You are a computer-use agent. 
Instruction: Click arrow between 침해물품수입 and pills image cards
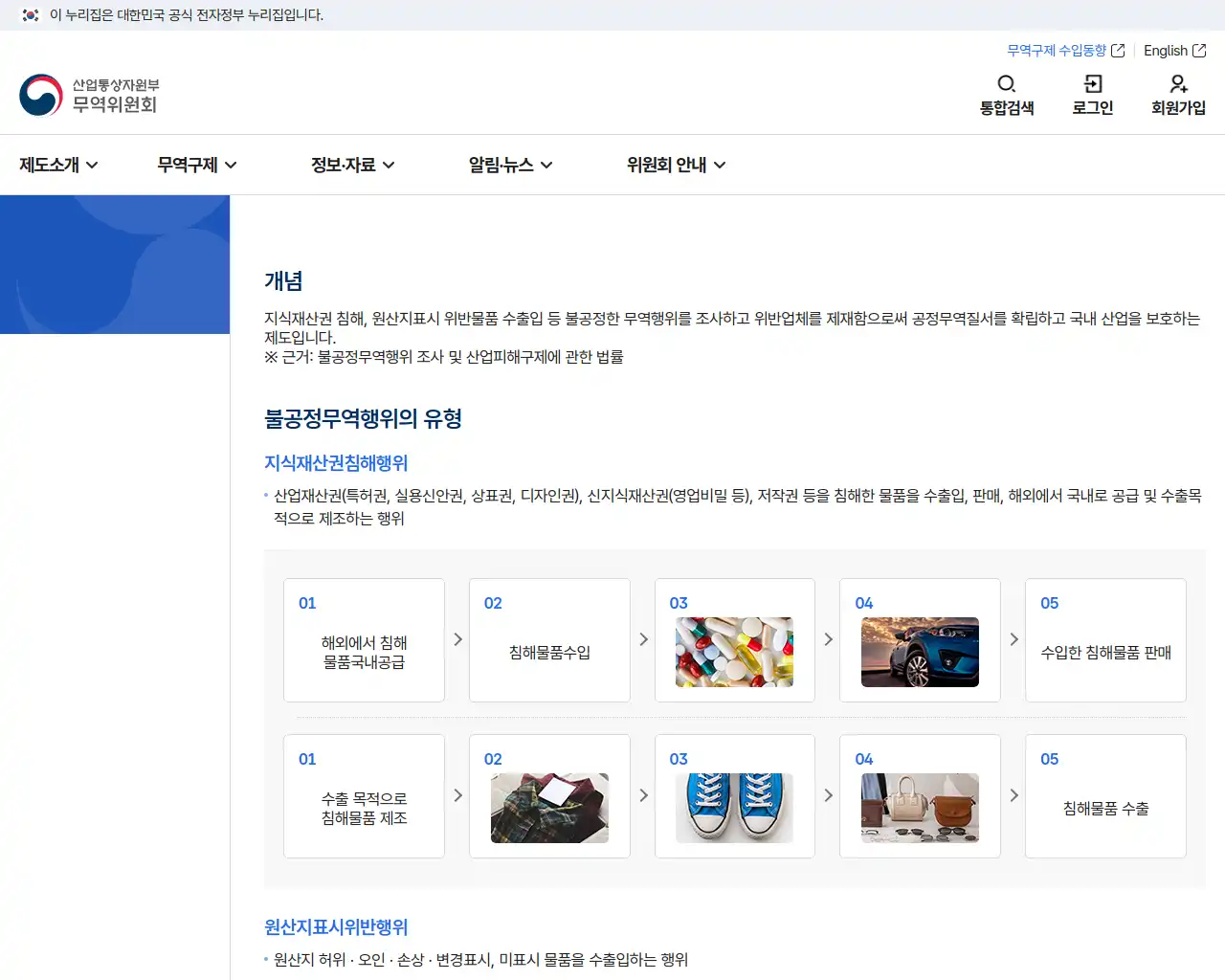(643, 639)
